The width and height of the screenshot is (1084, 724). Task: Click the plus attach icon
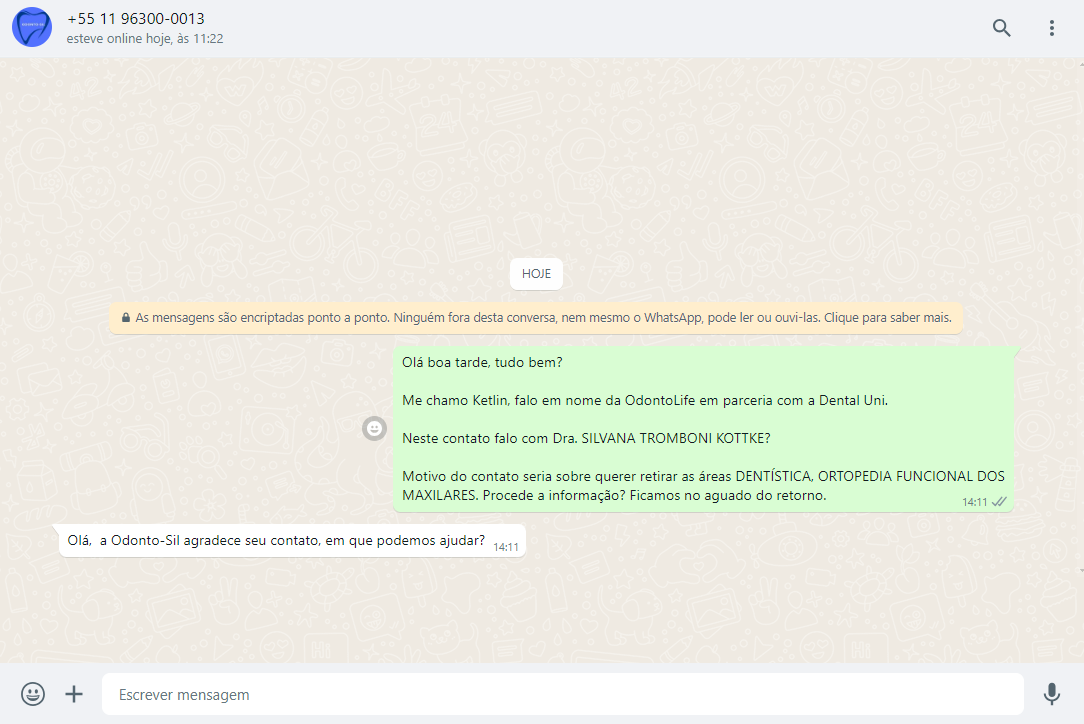pyautogui.click(x=74, y=694)
